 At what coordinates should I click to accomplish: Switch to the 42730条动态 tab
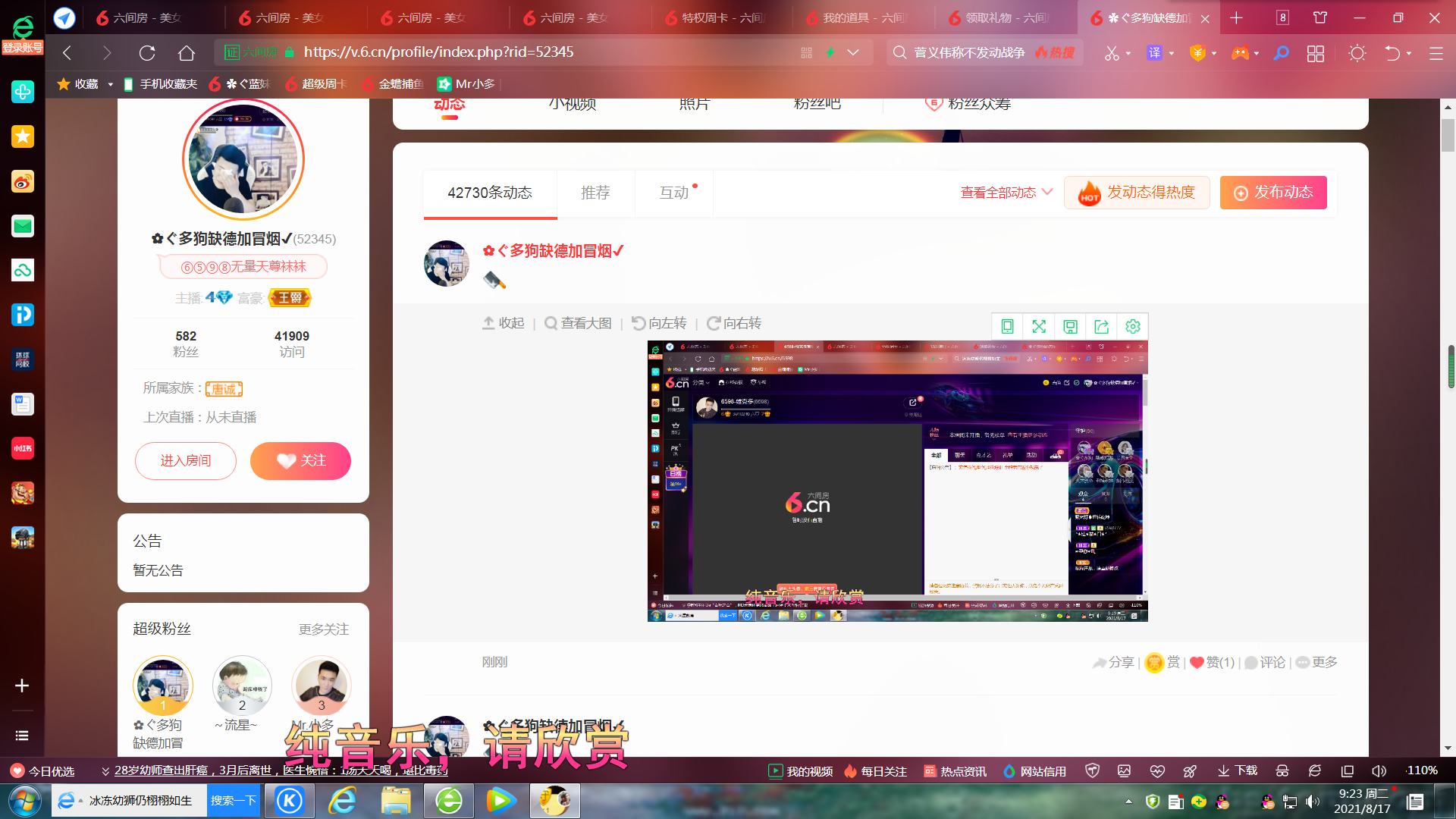[490, 193]
